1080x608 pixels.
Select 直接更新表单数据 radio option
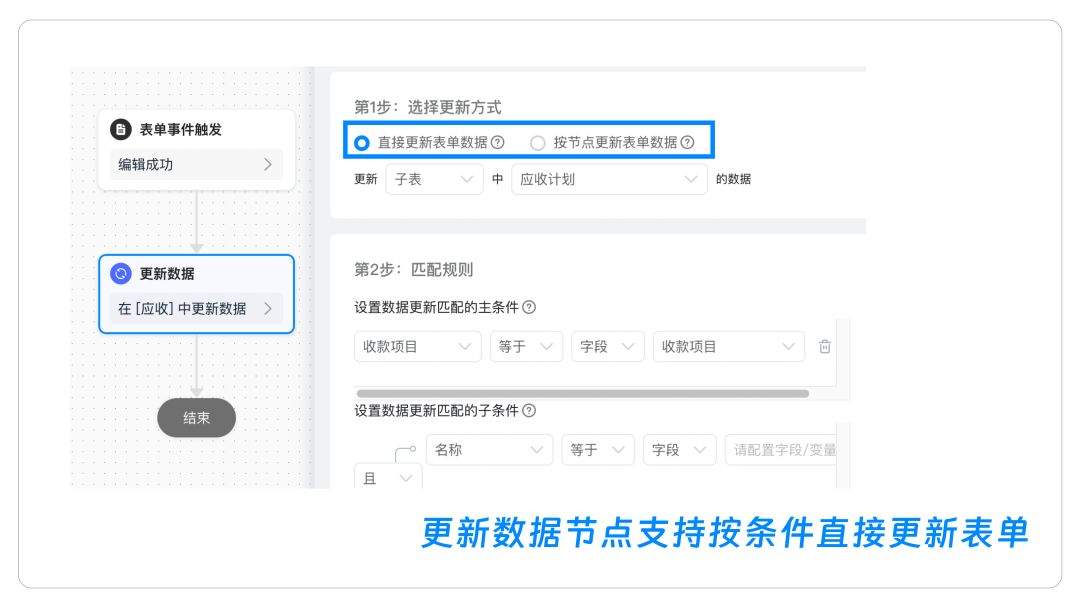[x=362, y=143]
